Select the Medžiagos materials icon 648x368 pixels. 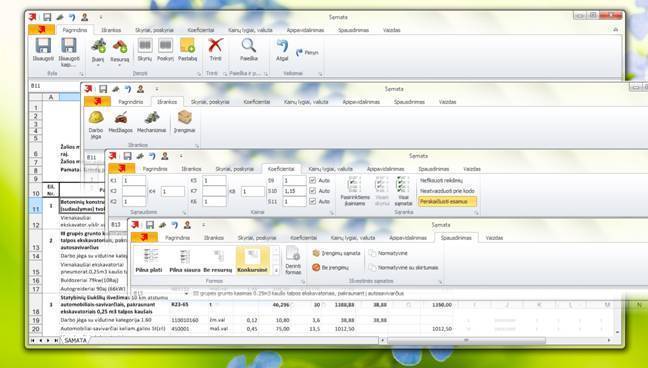[120, 117]
